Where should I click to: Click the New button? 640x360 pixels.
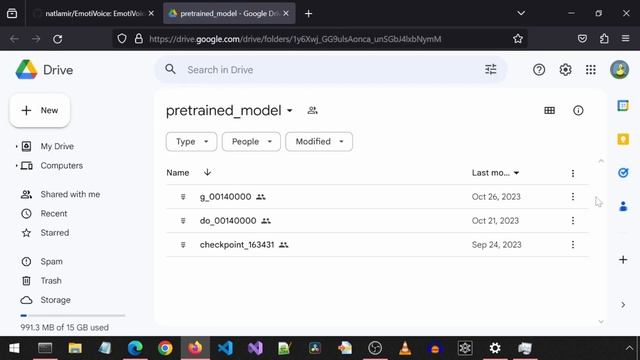coord(40,110)
